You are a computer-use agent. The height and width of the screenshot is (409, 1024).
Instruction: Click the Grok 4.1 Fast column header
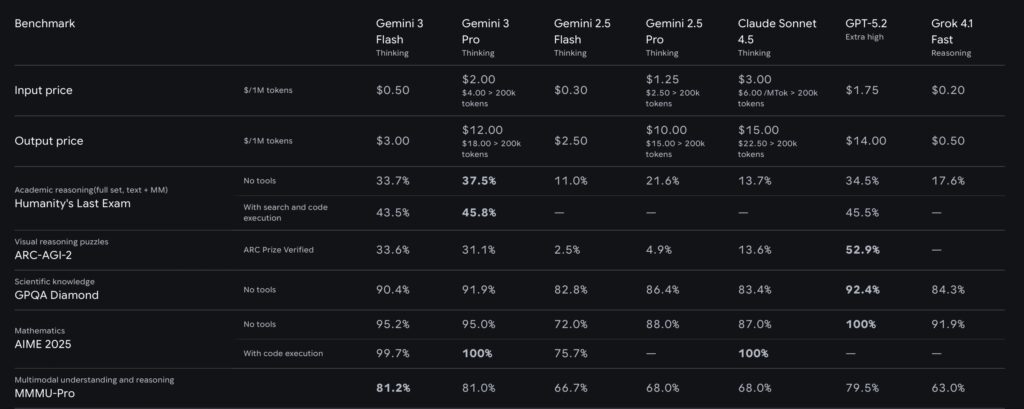point(952,31)
